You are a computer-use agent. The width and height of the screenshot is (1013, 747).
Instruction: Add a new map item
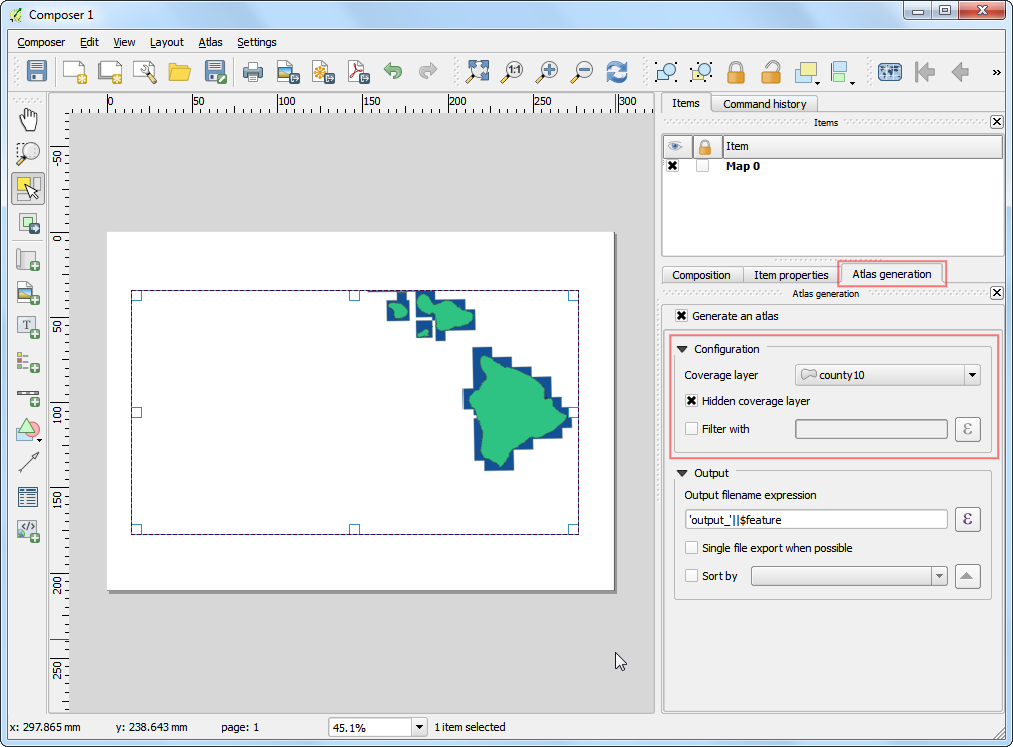[28, 260]
